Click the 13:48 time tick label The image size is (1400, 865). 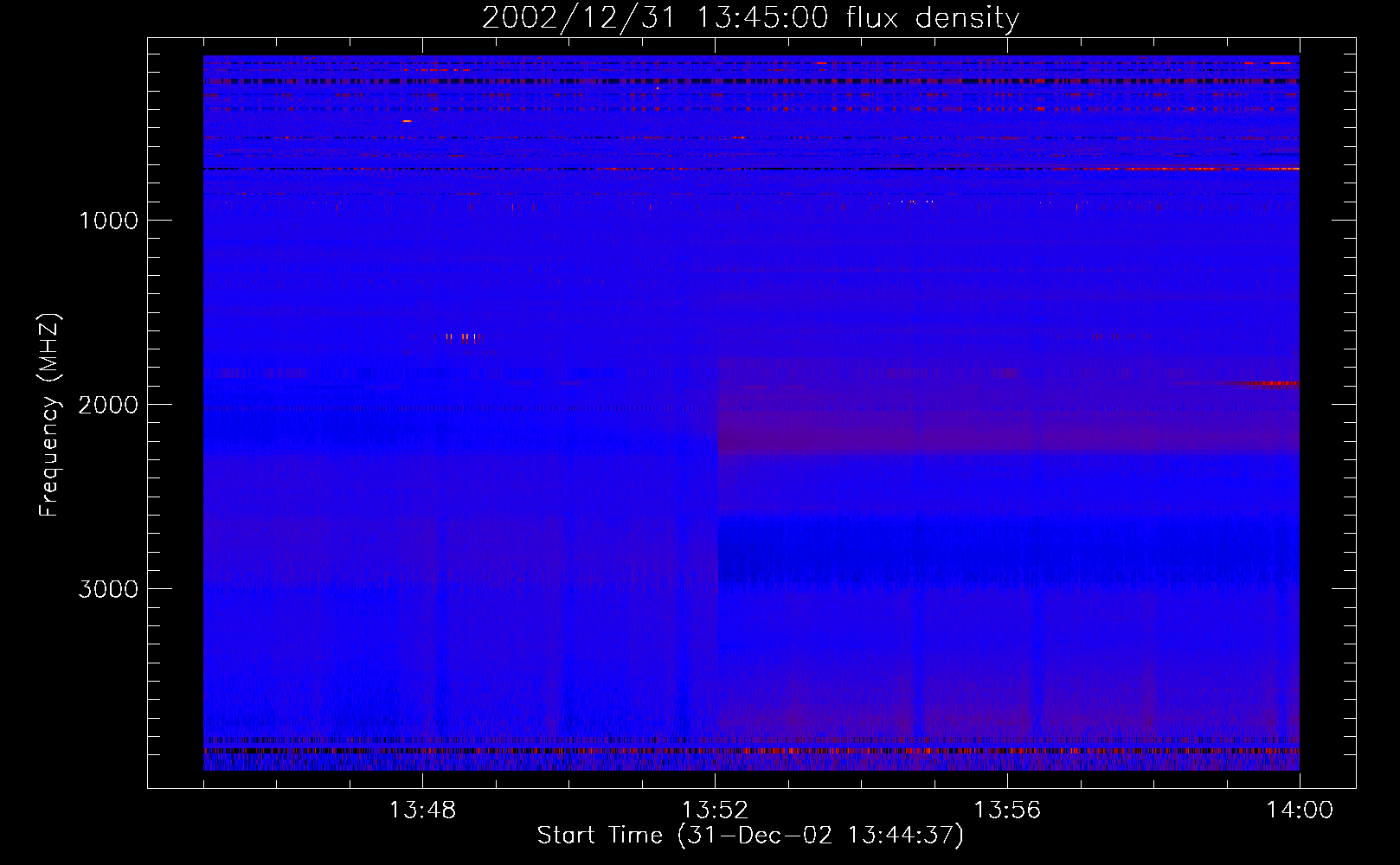point(422,811)
